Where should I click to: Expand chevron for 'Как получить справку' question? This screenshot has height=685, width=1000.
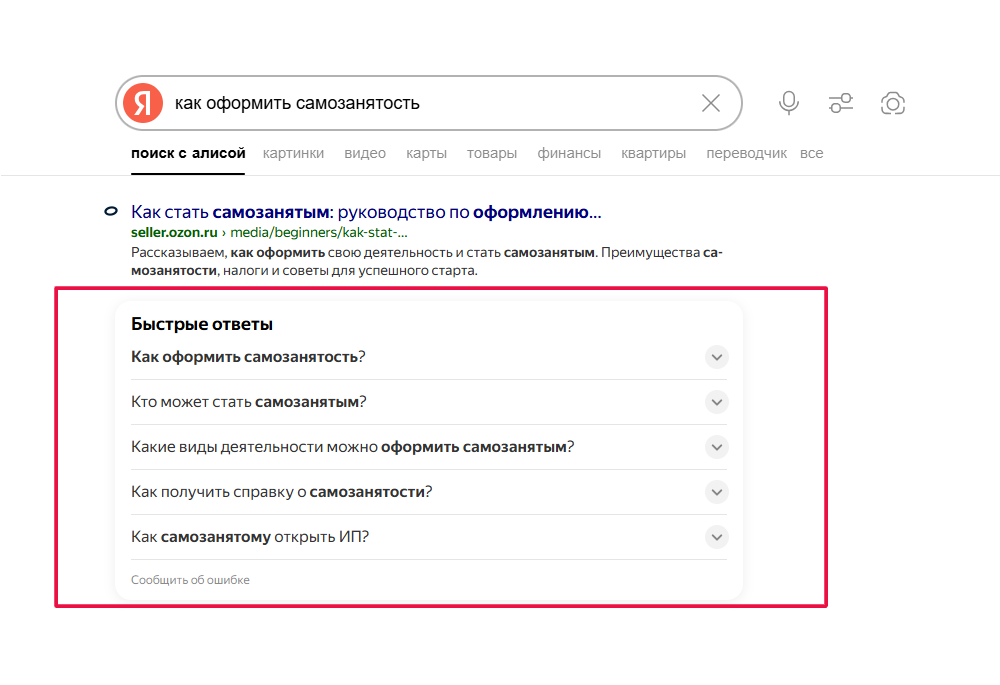click(x=717, y=492)
